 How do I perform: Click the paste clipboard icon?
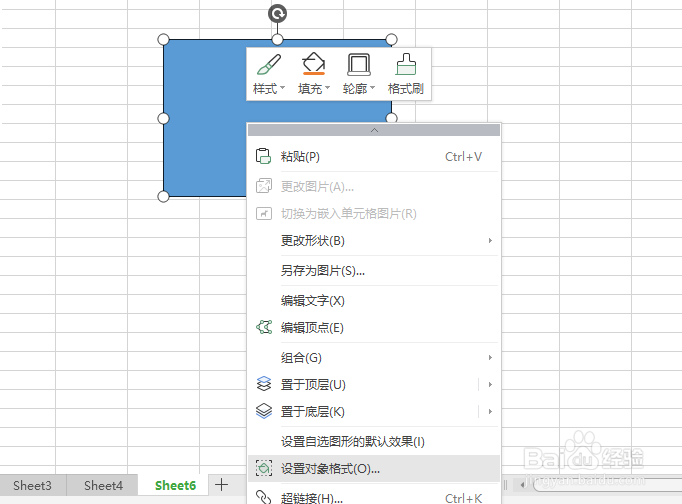(x=264, y=156)
